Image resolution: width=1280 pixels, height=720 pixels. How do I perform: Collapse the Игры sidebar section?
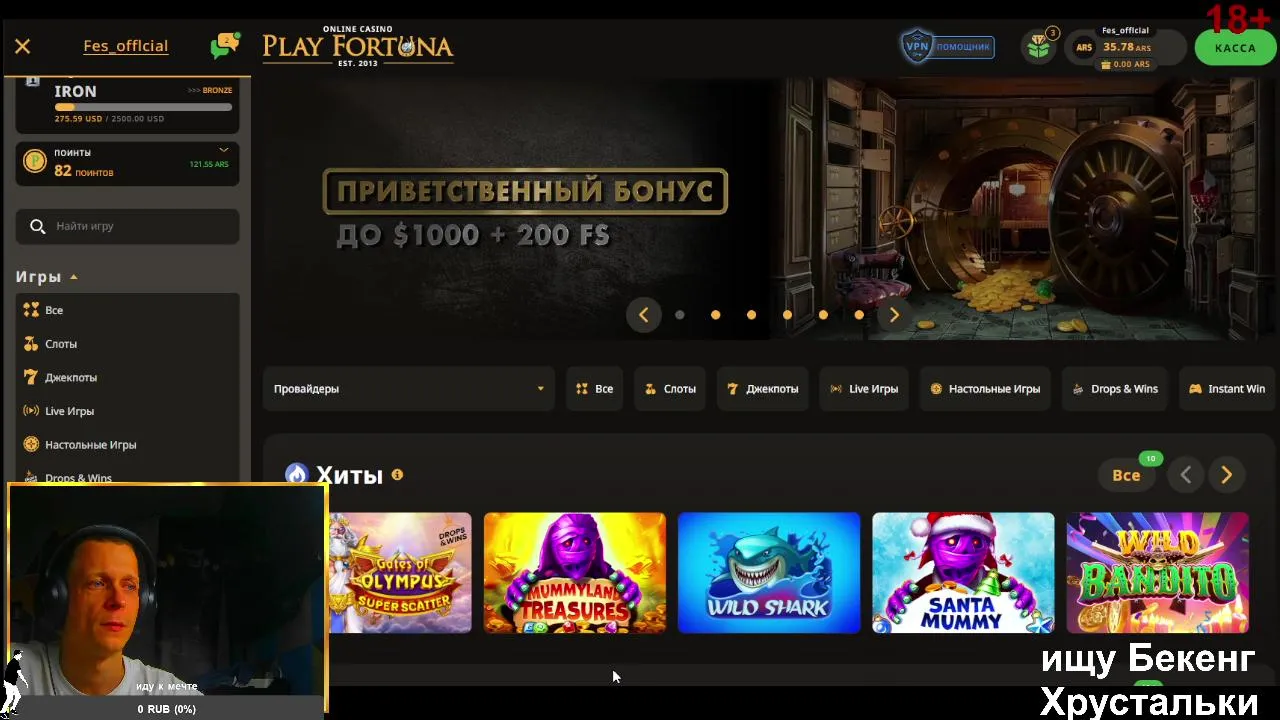point(47,277)
